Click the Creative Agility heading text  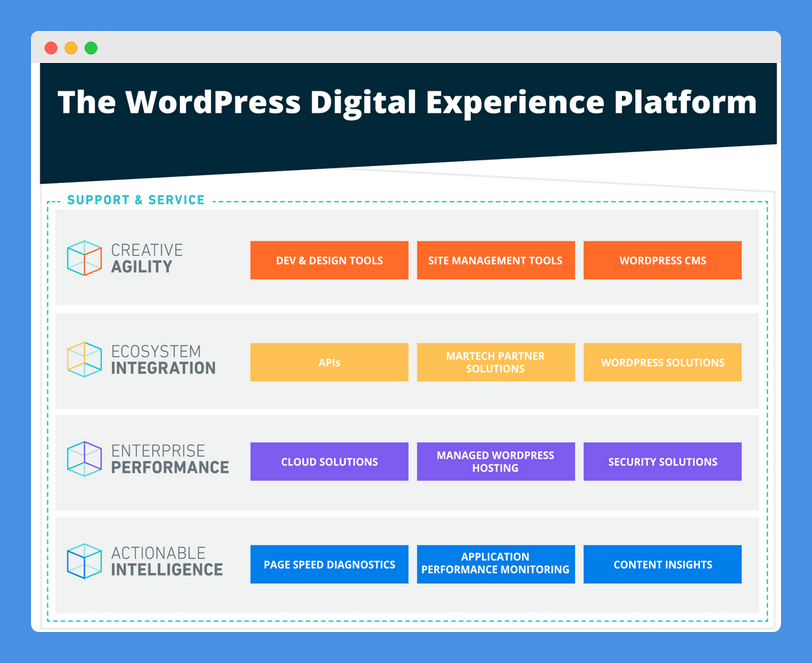coord(147,258)
